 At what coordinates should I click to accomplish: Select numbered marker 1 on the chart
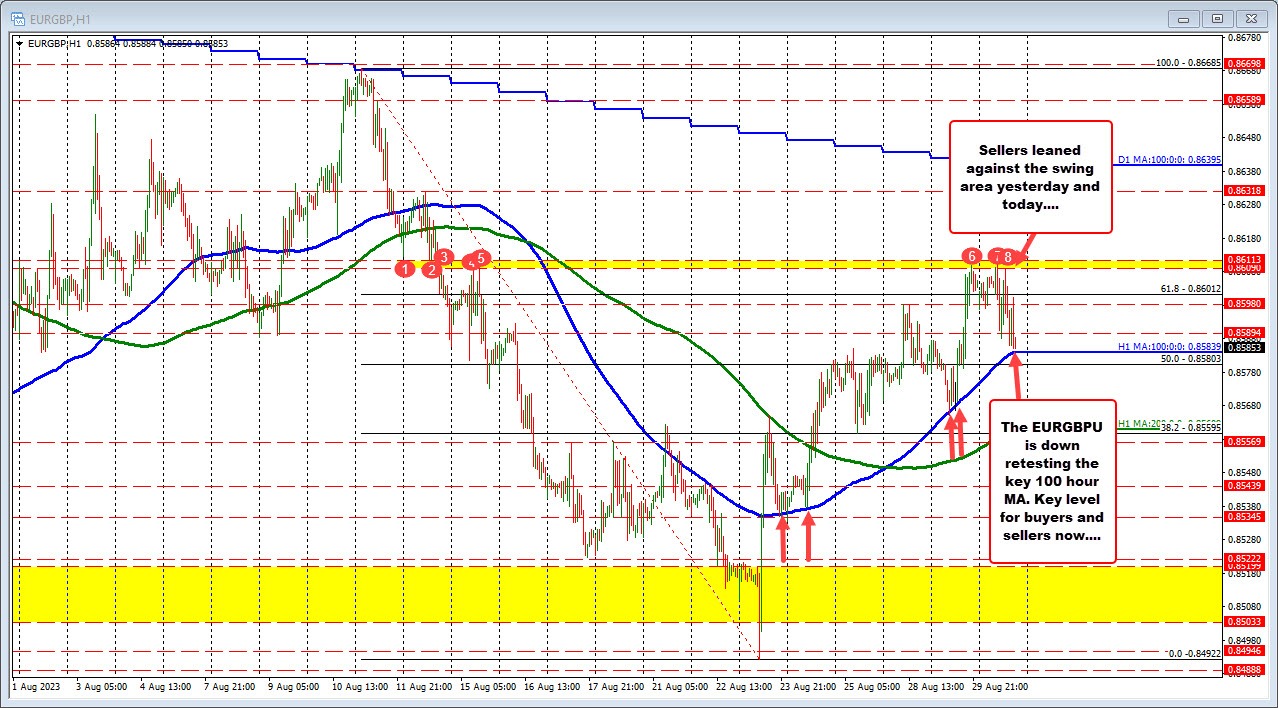[404, 269]
